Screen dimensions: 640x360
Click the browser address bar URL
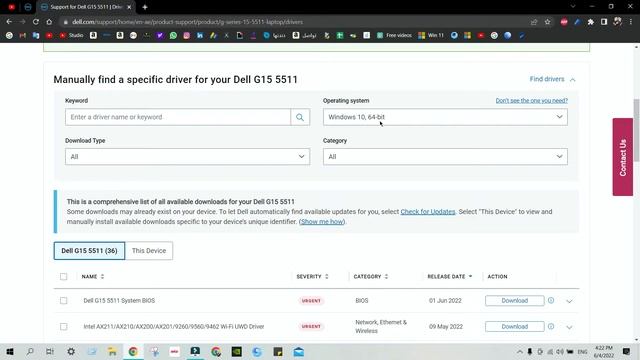pyautogui.click(x=187, y=22)
